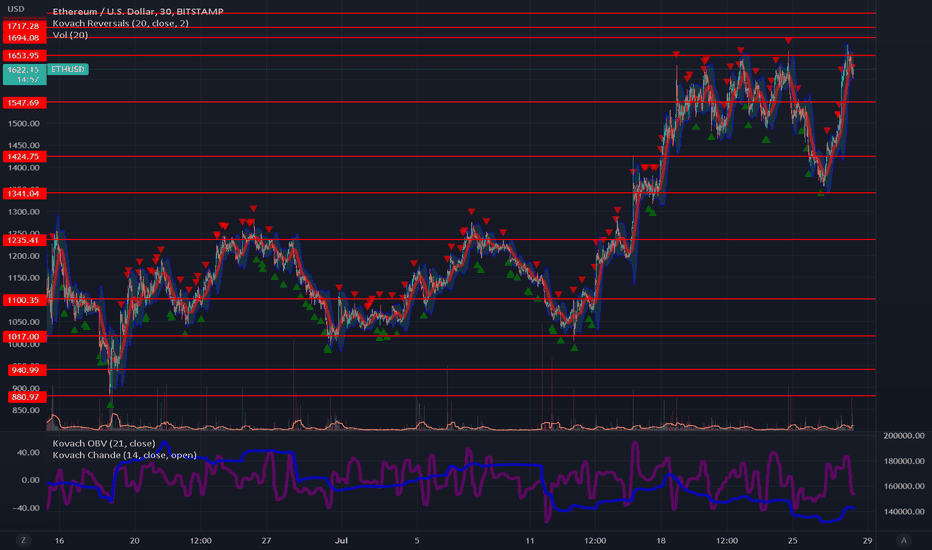Image resolution: width=932 pixels, height=550 pixels.
Task: Click the 880.97 red price label
Action: coord(26,397)
